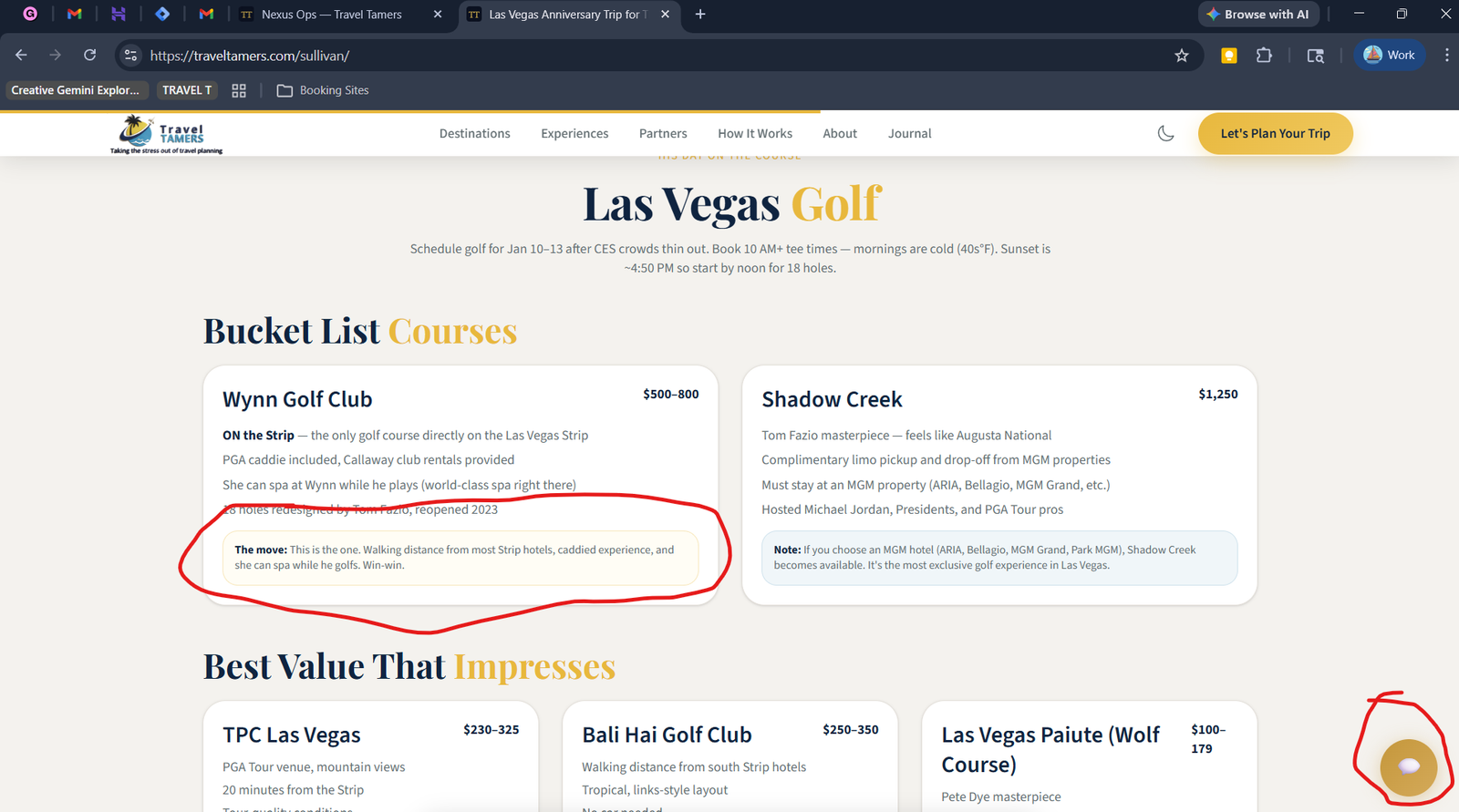Open the Experiences nav item

[574, 133]
